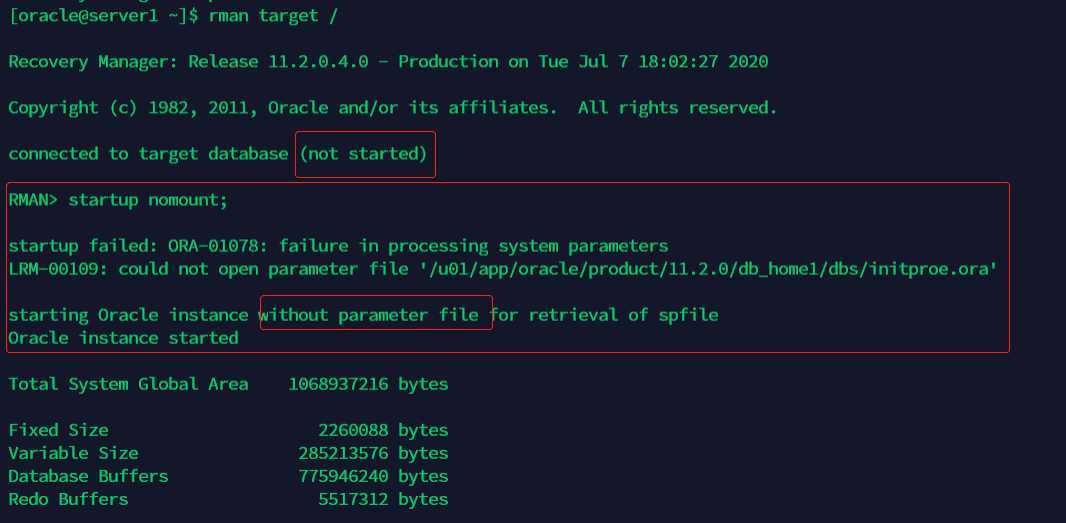
Task: Click the 'Fixed Size' label
Action: (58, 430)
